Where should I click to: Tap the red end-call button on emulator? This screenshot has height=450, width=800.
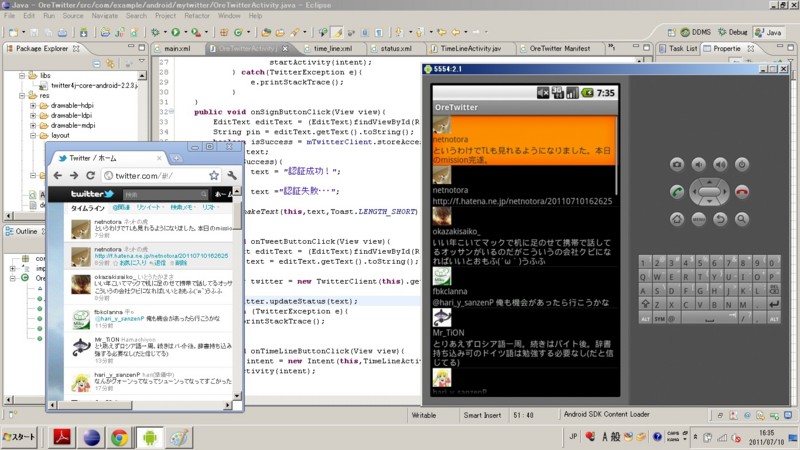(742, 192)
